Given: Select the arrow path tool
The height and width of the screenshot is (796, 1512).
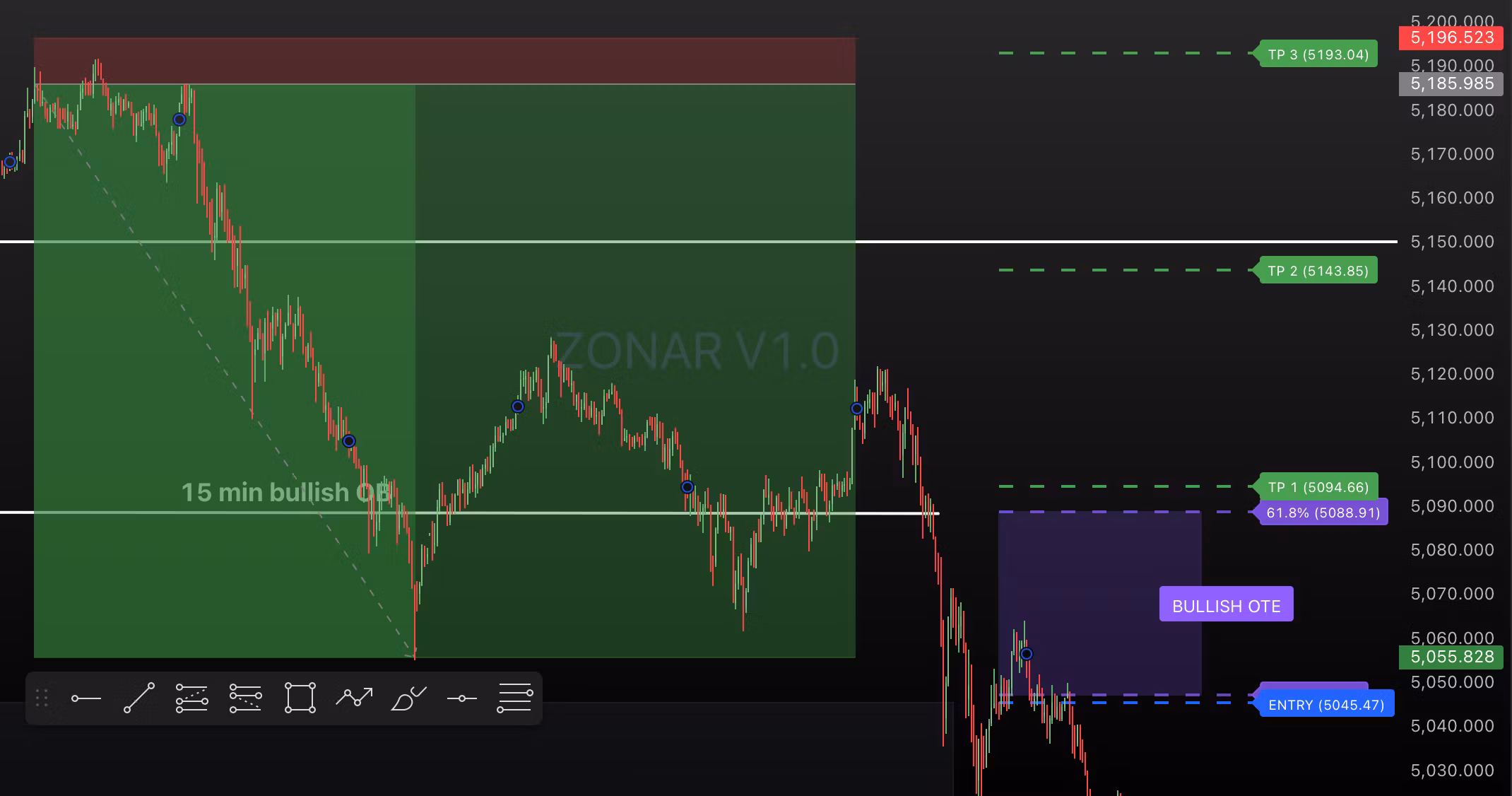Looking at the screenshot, I should click(x=354, y=698).
